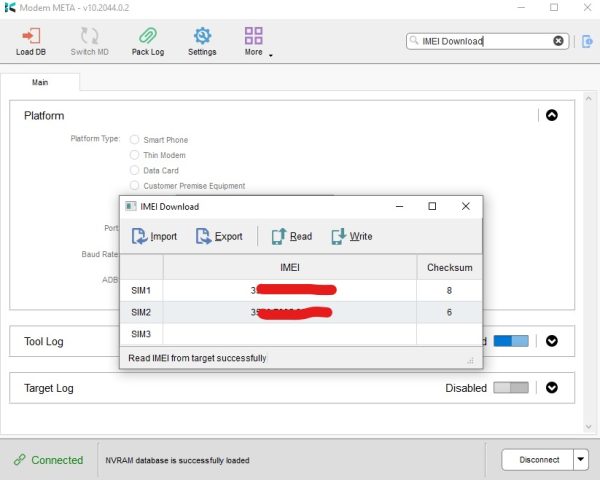Open the Disconnect dropdown arrow

click(580, 460)
